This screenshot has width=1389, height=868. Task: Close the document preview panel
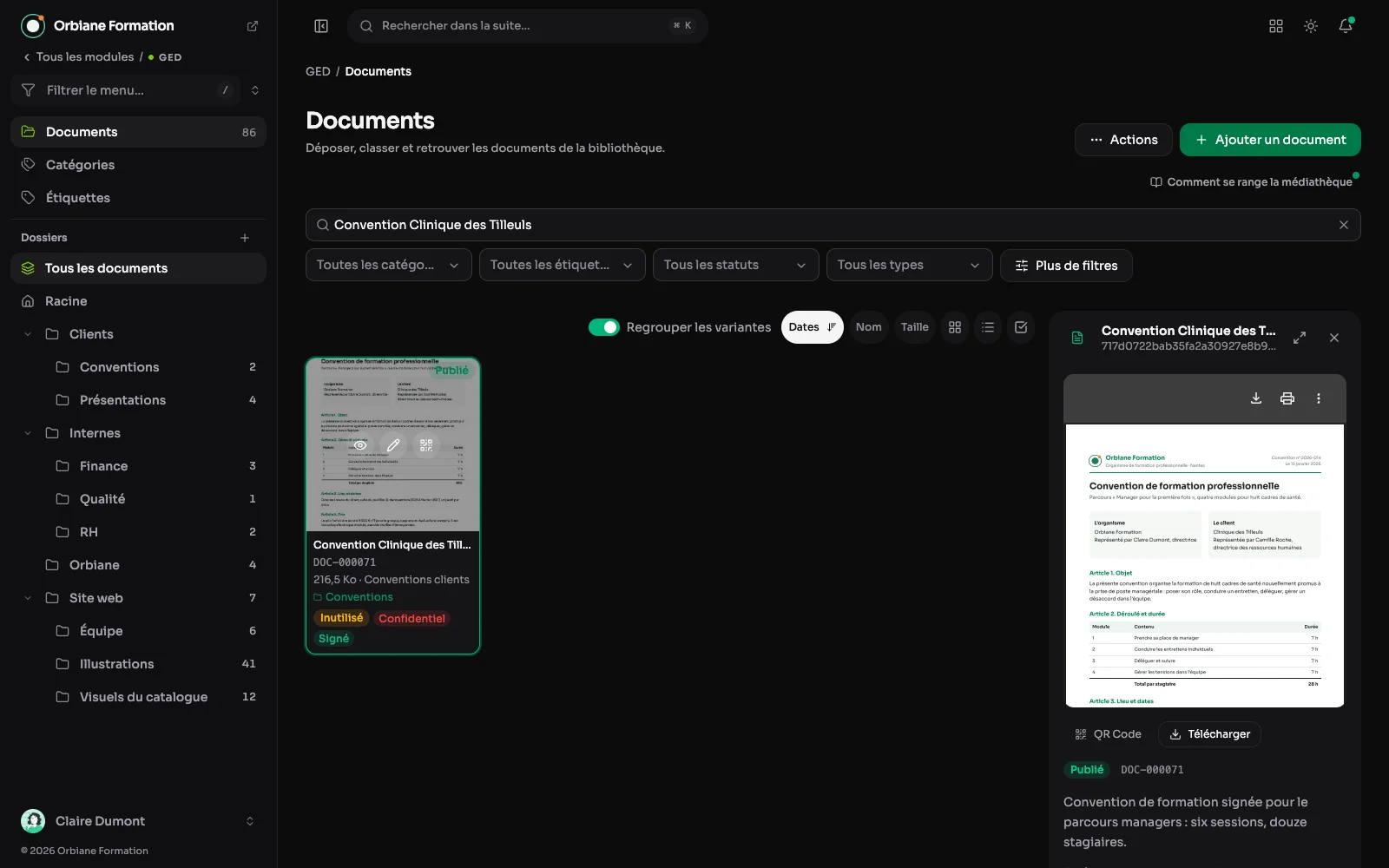pos(1334,338)
